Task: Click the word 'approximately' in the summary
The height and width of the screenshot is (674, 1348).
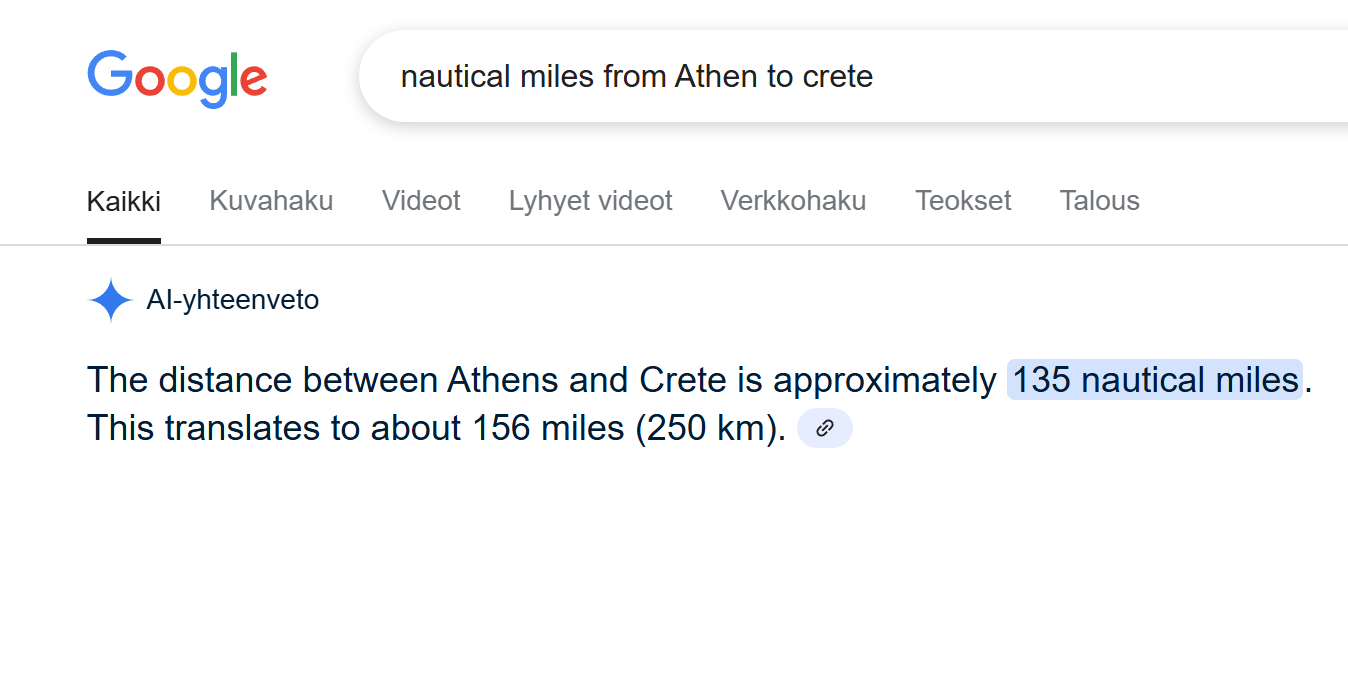Action: [x=885, y=382]
